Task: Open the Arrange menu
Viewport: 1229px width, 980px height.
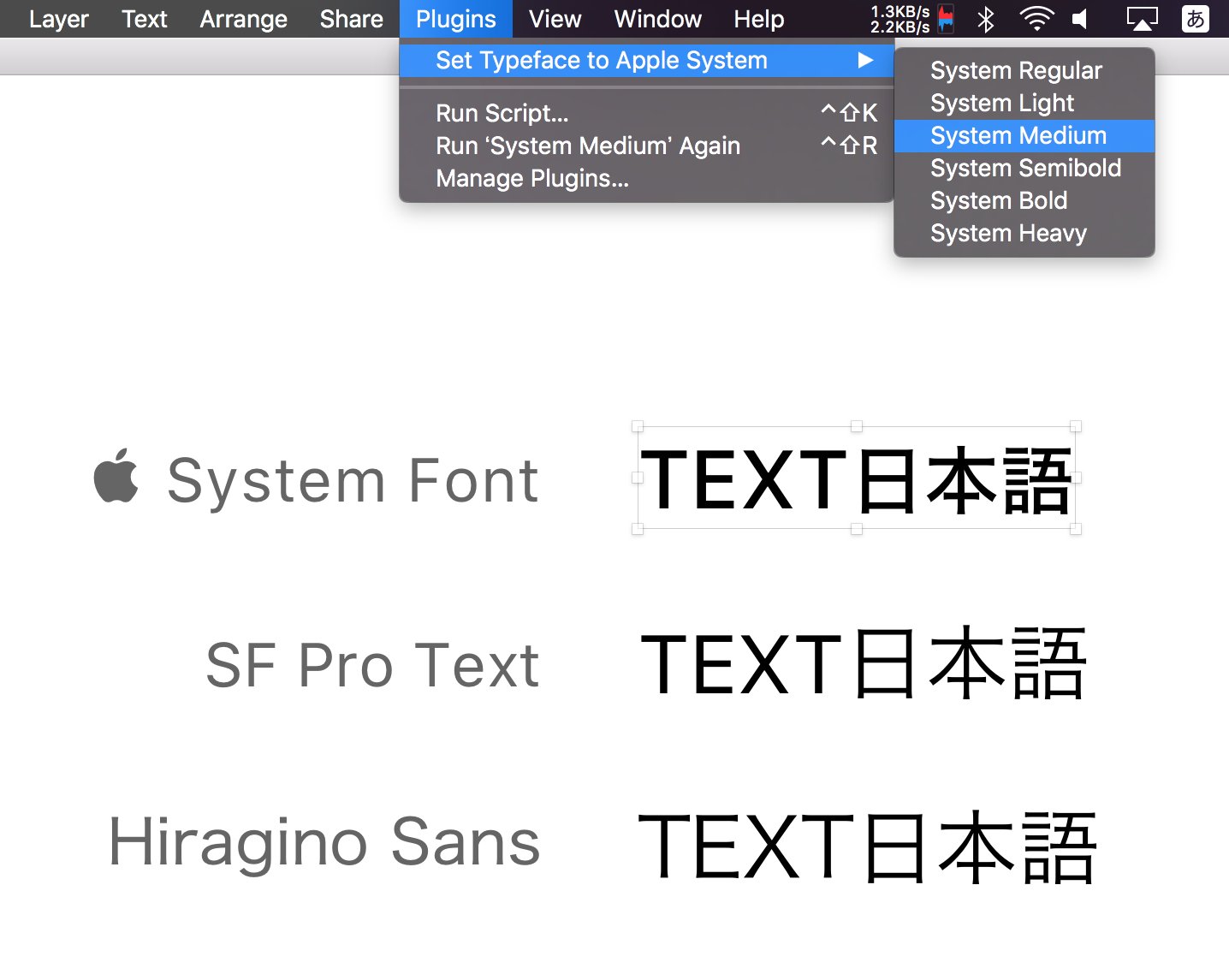Action: [x=243, y=19]
